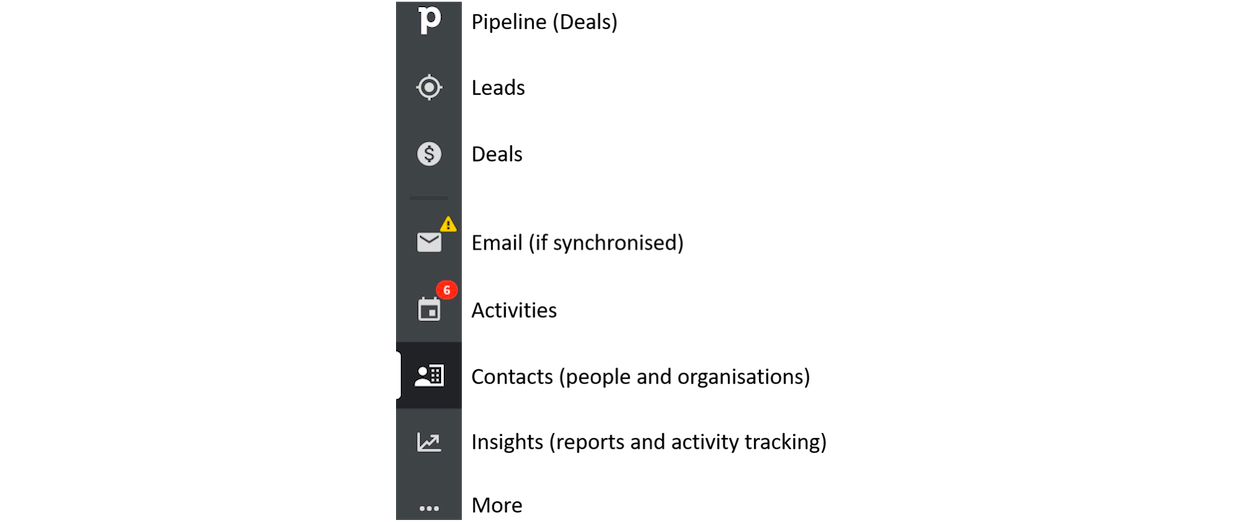Open the Activities calendar icon
This screenshot has height=522, width=1237.
pos(429,310)
